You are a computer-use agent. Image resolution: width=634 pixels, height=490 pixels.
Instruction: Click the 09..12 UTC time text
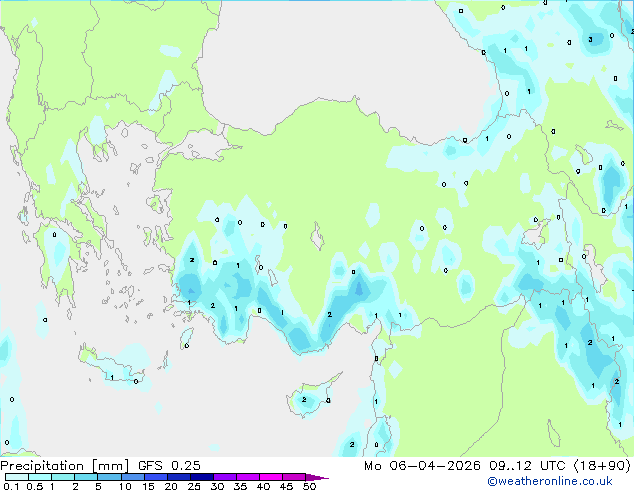point(527,466)
